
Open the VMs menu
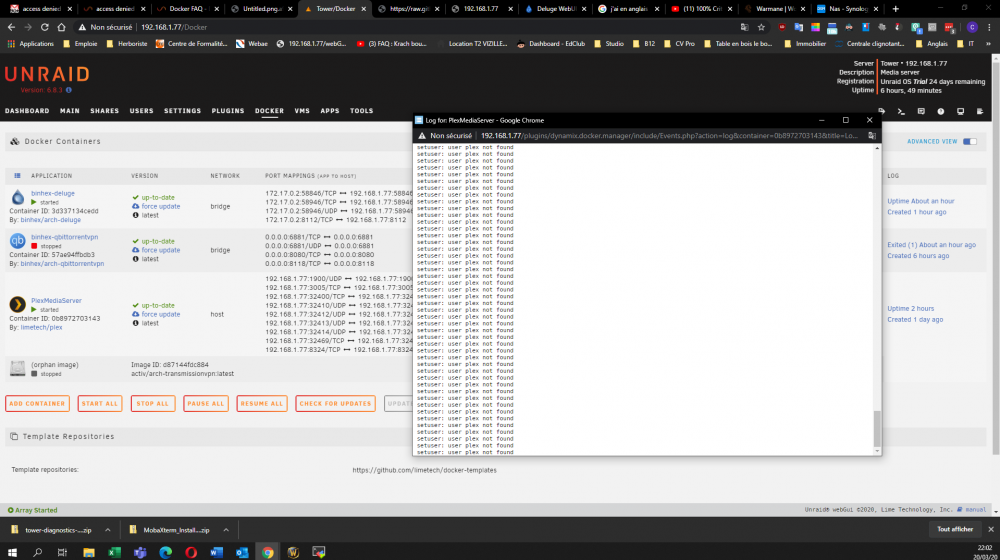[302, 111]
